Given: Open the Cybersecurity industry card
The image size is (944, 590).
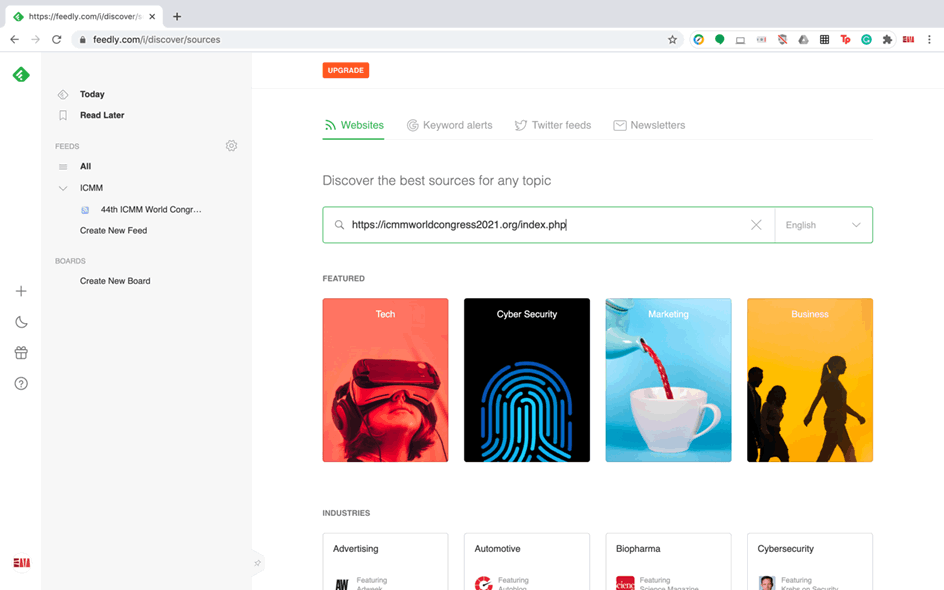Looking at the screenshot, I should tap(810, 561).
